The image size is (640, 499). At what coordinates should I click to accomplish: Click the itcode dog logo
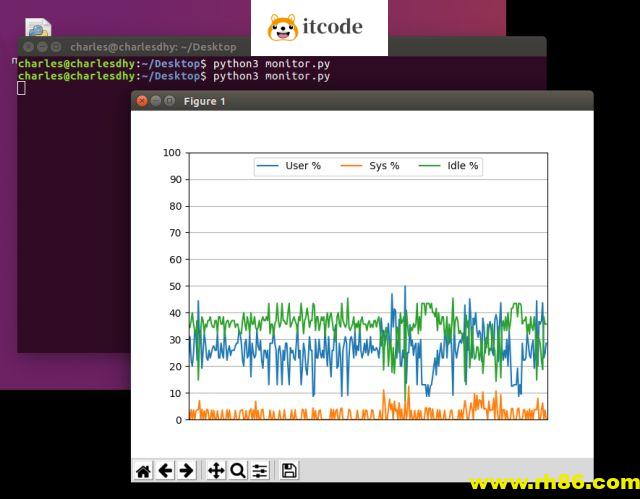click(x=282, y=27)
